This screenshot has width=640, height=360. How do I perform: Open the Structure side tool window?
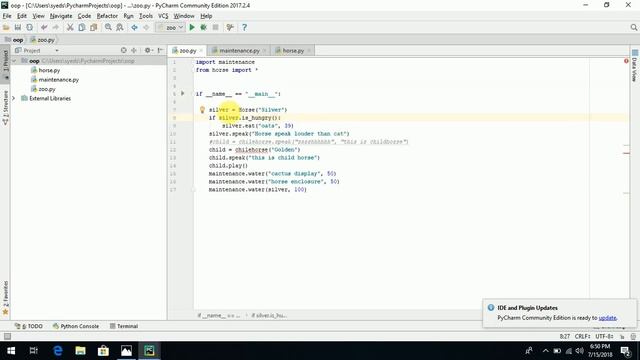tap(5, 108)
